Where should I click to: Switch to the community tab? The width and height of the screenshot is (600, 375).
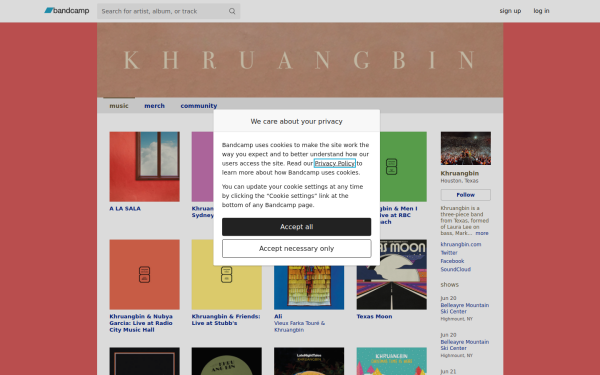tap(199, 106)
